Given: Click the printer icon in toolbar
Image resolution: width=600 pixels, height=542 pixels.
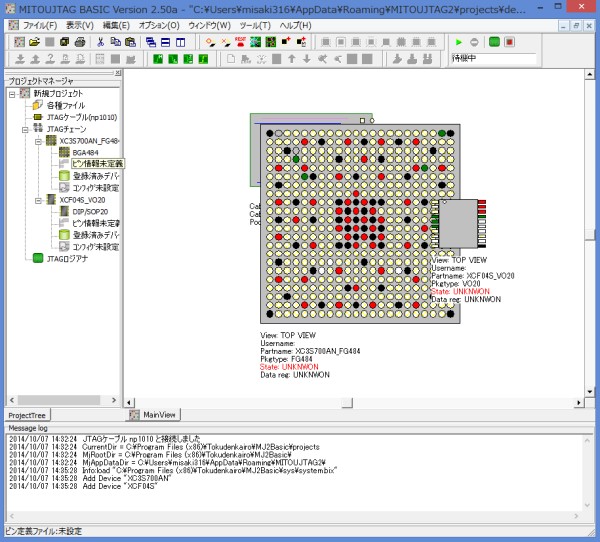Looking at the screenshot, I should pos(78,42).
